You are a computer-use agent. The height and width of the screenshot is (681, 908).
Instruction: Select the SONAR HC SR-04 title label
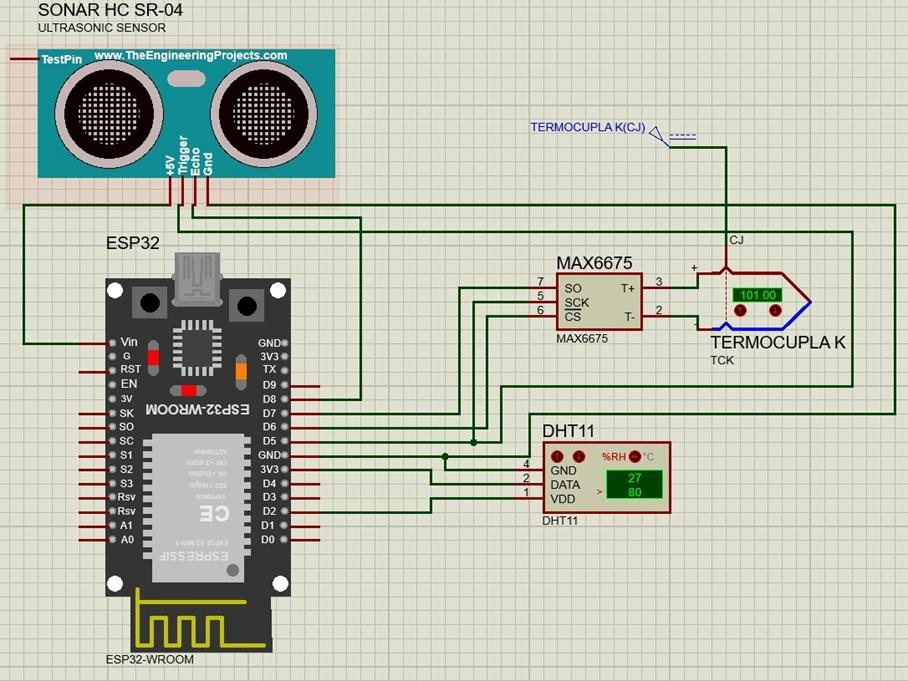110,10
